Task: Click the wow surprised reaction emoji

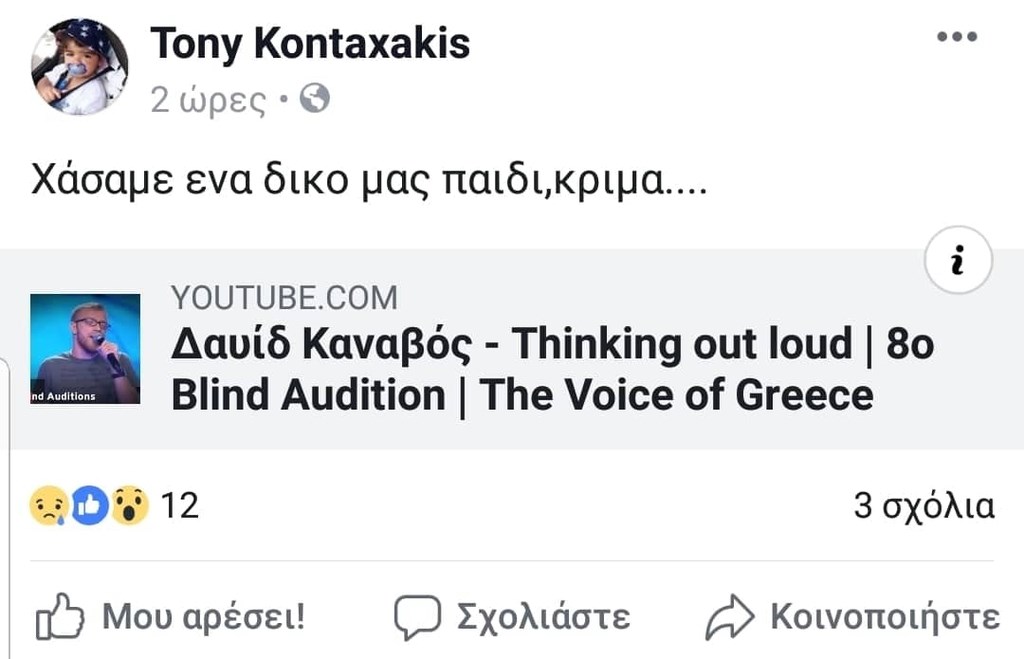Action: (130, 506)
